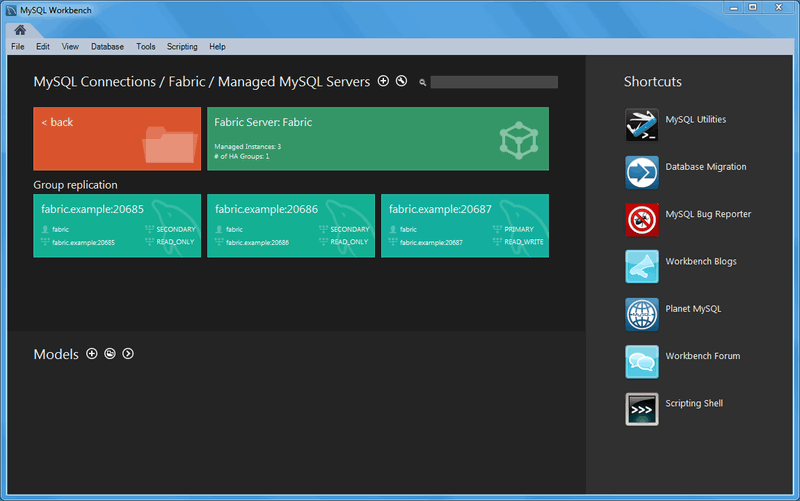Open existing model folder icon

[x=110, y=354]
